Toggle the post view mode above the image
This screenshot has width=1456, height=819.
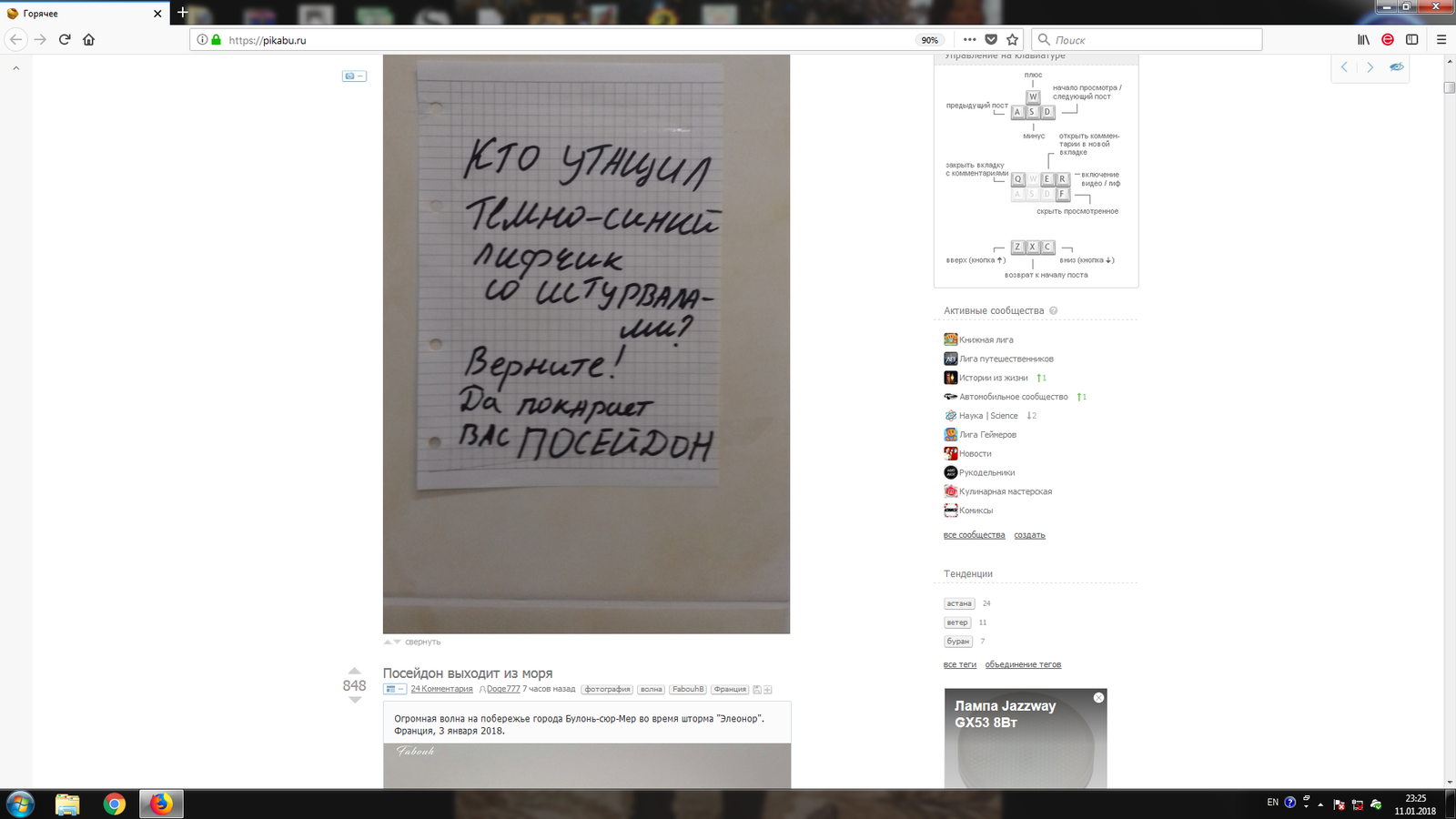click(x=354, y=76)
